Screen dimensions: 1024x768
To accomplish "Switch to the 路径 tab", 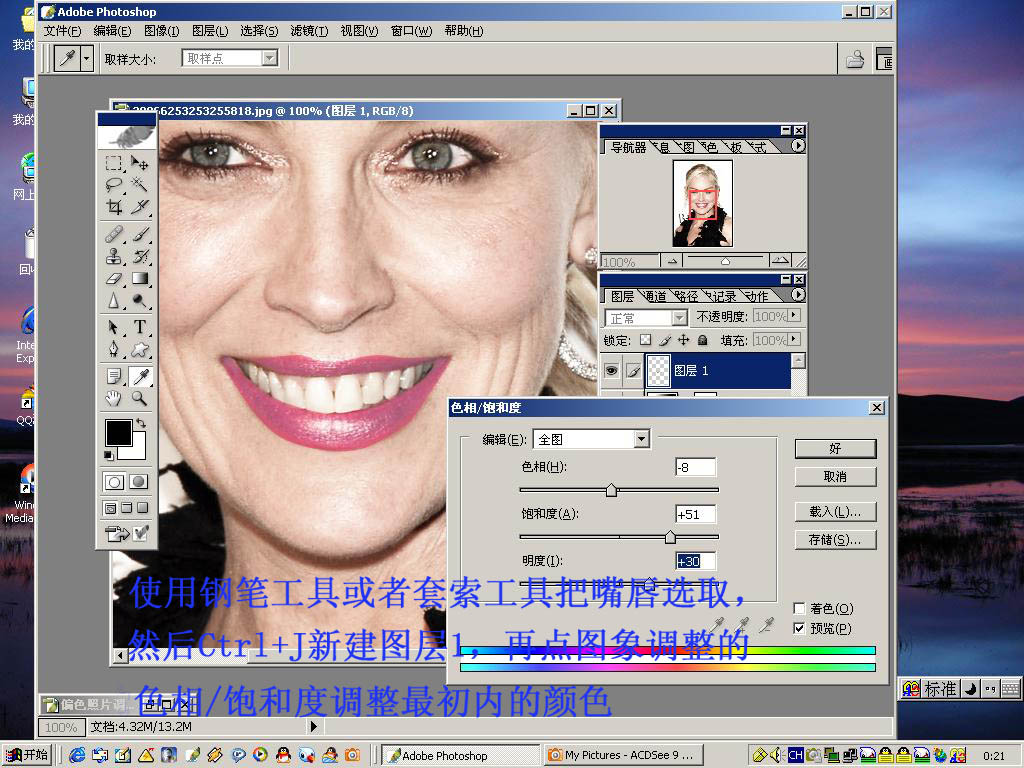I will 687,296.
